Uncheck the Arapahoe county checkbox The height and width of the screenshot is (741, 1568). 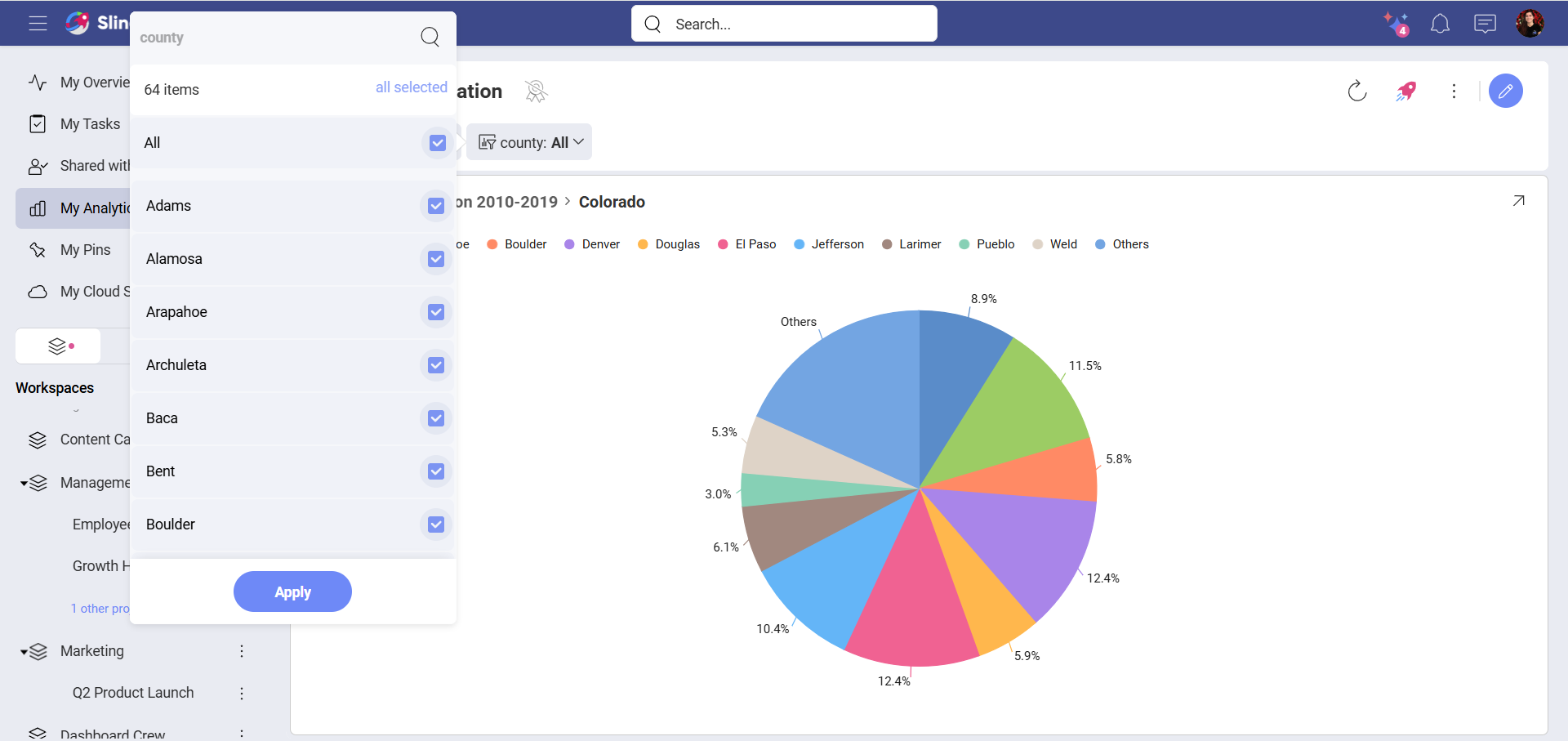[x=436, y=312]
